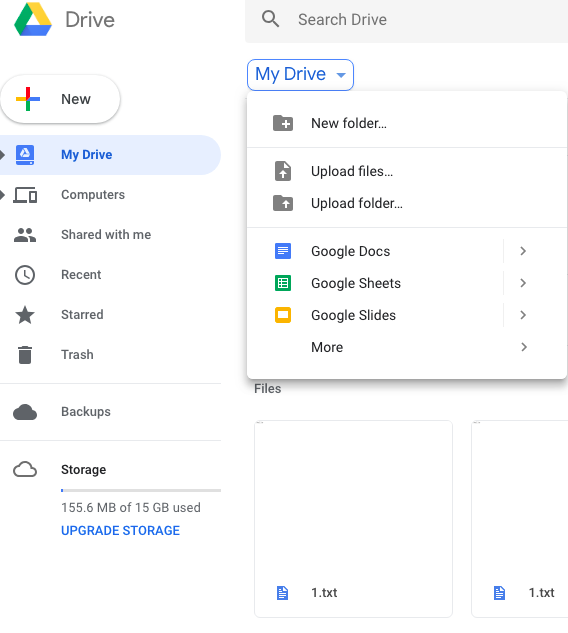This screenshot has height=633, width=568.
Task: Click the Storage cloud outline icon
Action: pyautogui.click(x=25, y=470)
